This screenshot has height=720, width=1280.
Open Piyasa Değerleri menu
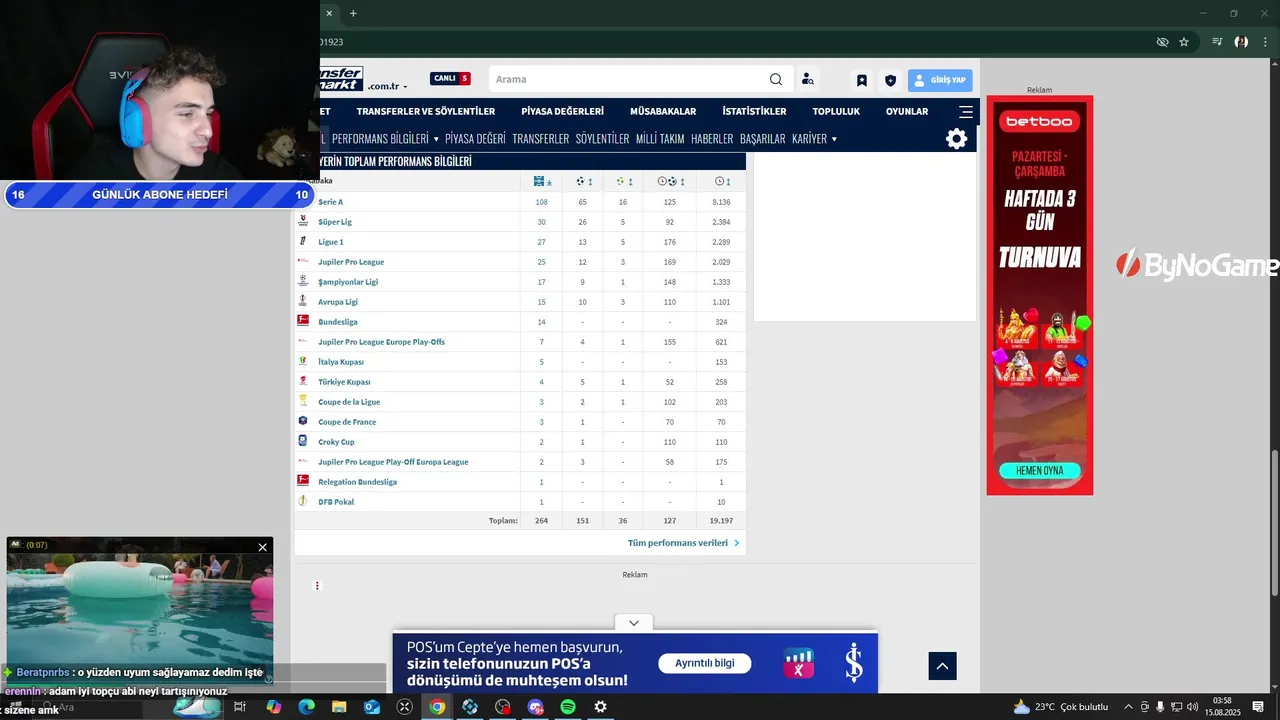(562, 112)
